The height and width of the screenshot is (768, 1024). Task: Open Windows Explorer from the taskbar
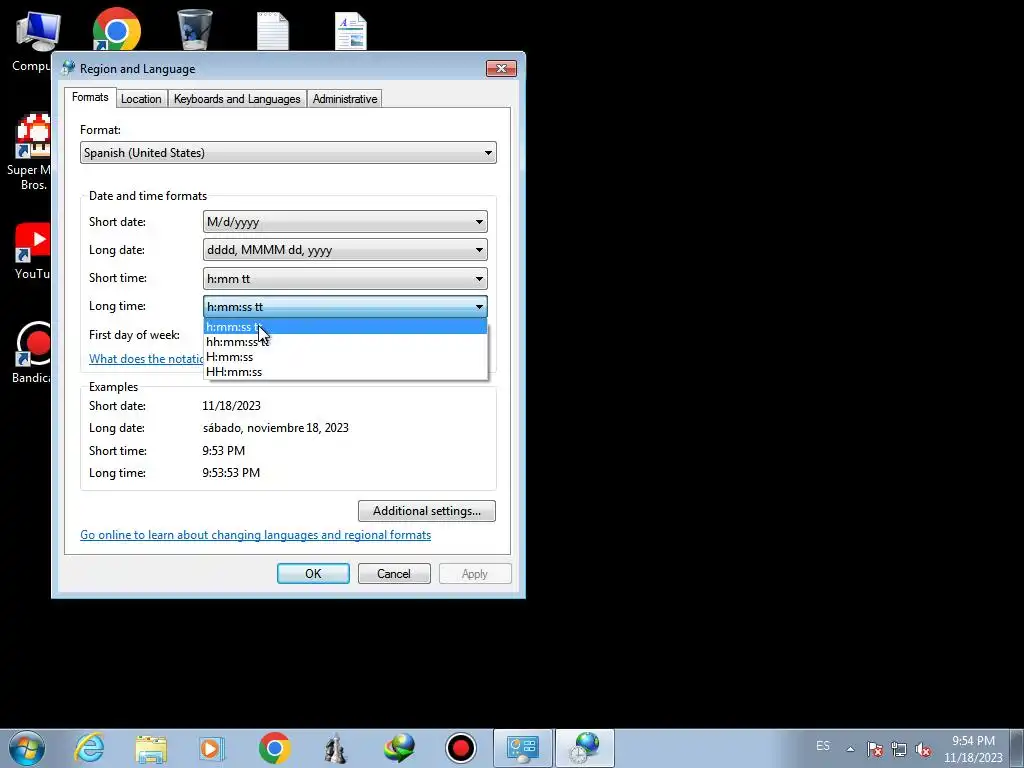pos(151,748)
